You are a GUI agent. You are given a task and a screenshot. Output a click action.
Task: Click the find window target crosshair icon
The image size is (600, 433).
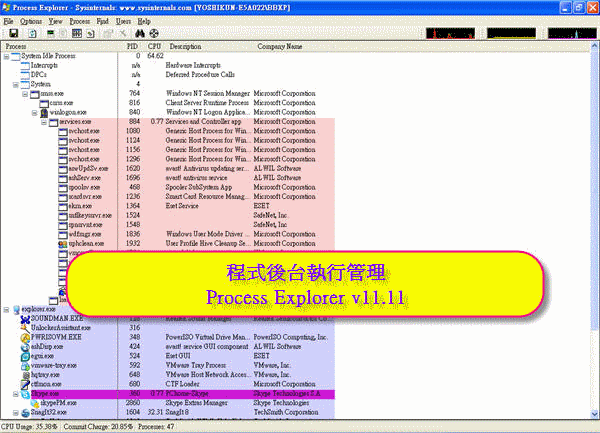click(155, 34)
